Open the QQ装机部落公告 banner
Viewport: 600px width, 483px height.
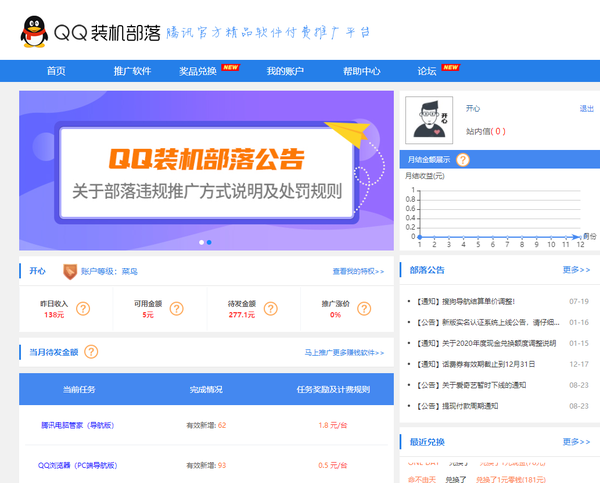(x=206, y=171)
